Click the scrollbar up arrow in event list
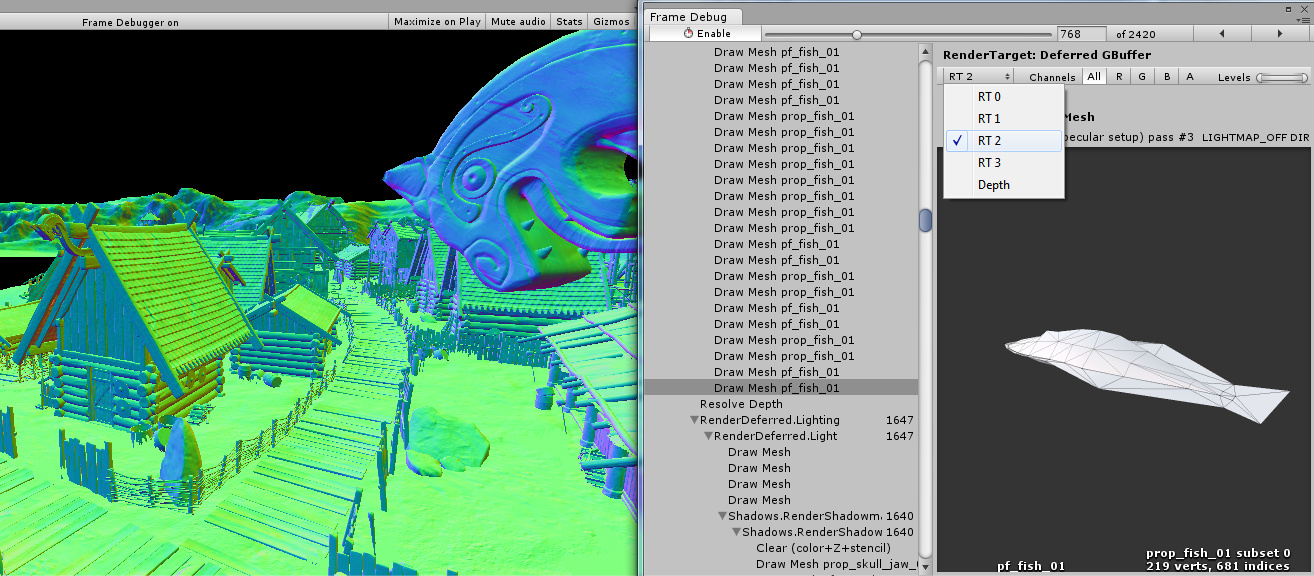The image size is (1314, 576). pyautogui.click(x=925, y=51)
